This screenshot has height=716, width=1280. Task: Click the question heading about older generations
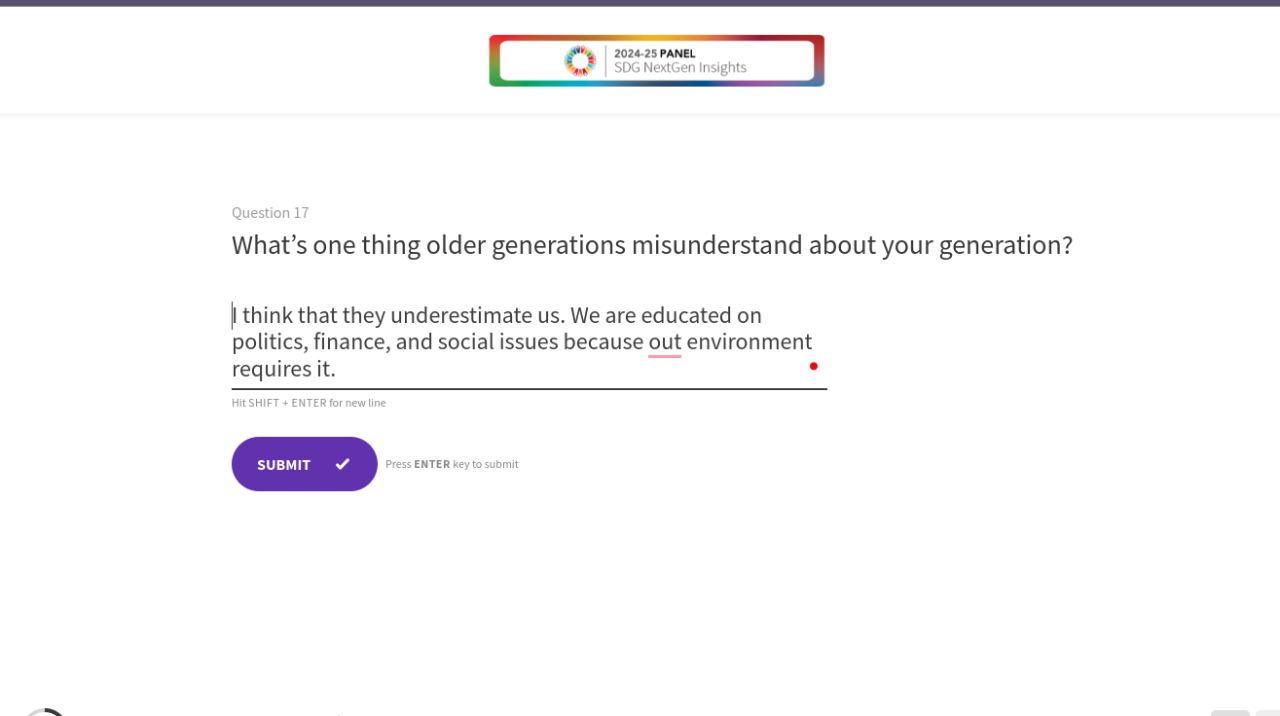[652, 245]
